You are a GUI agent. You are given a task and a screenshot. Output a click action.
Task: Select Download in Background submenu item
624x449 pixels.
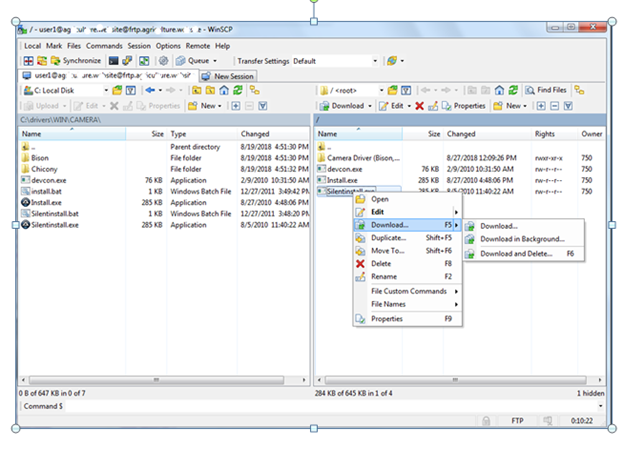tap(523, 239)
